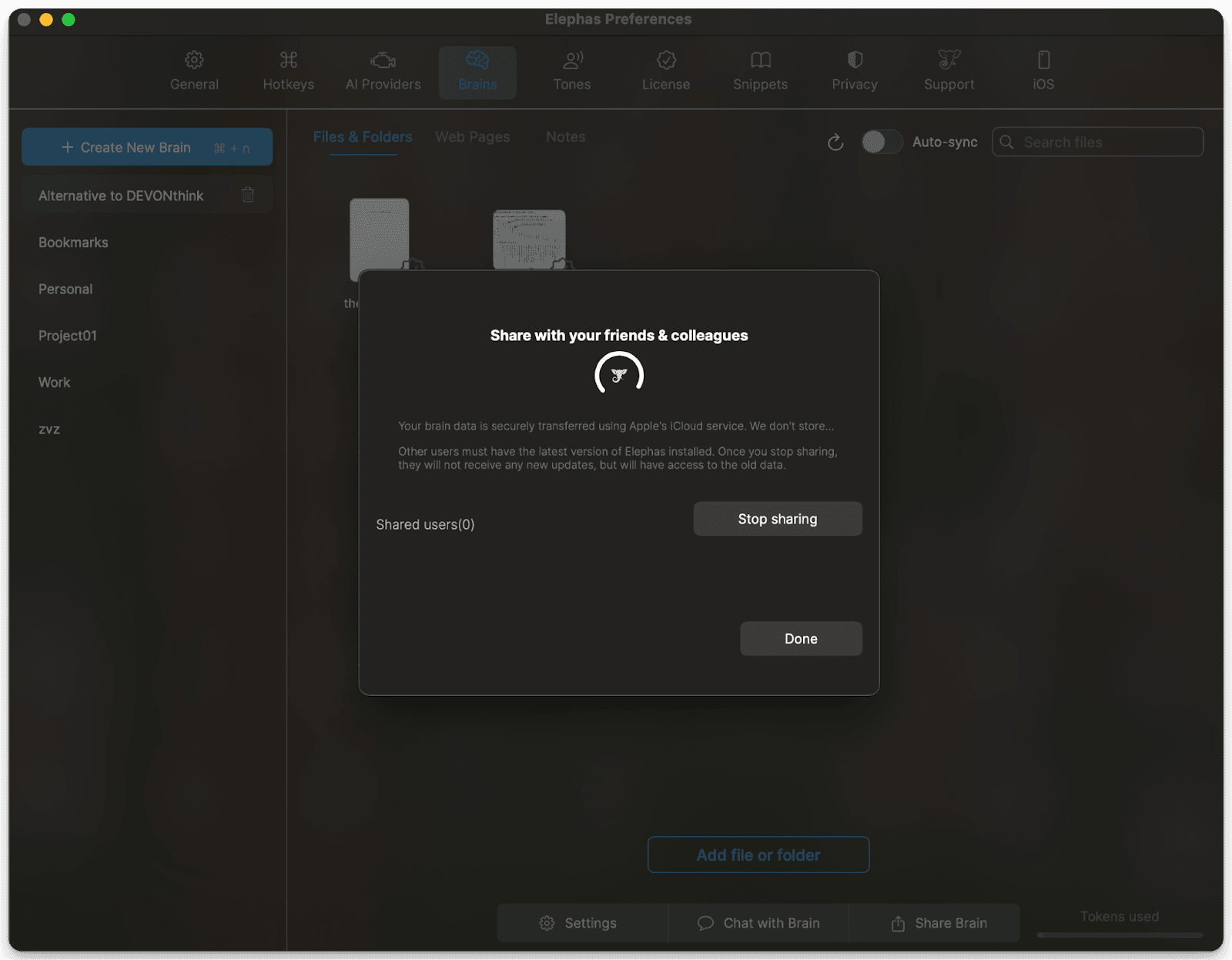Click Done in the share dialog
The width and height of the screenshot is (1232, 960).
coord(800,639)
